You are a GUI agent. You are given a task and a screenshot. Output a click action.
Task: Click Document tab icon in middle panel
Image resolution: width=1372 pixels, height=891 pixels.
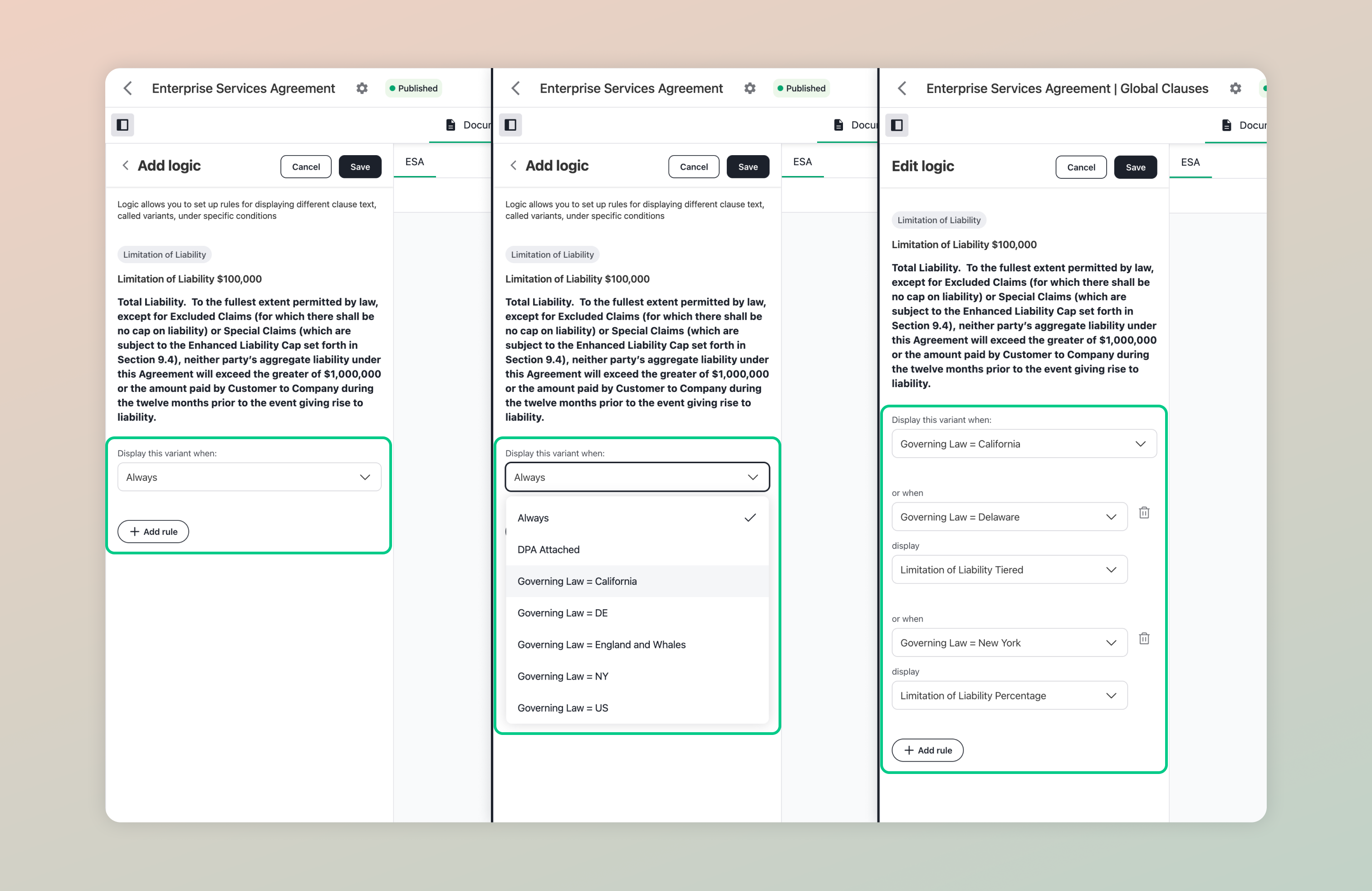click(839, 124)
